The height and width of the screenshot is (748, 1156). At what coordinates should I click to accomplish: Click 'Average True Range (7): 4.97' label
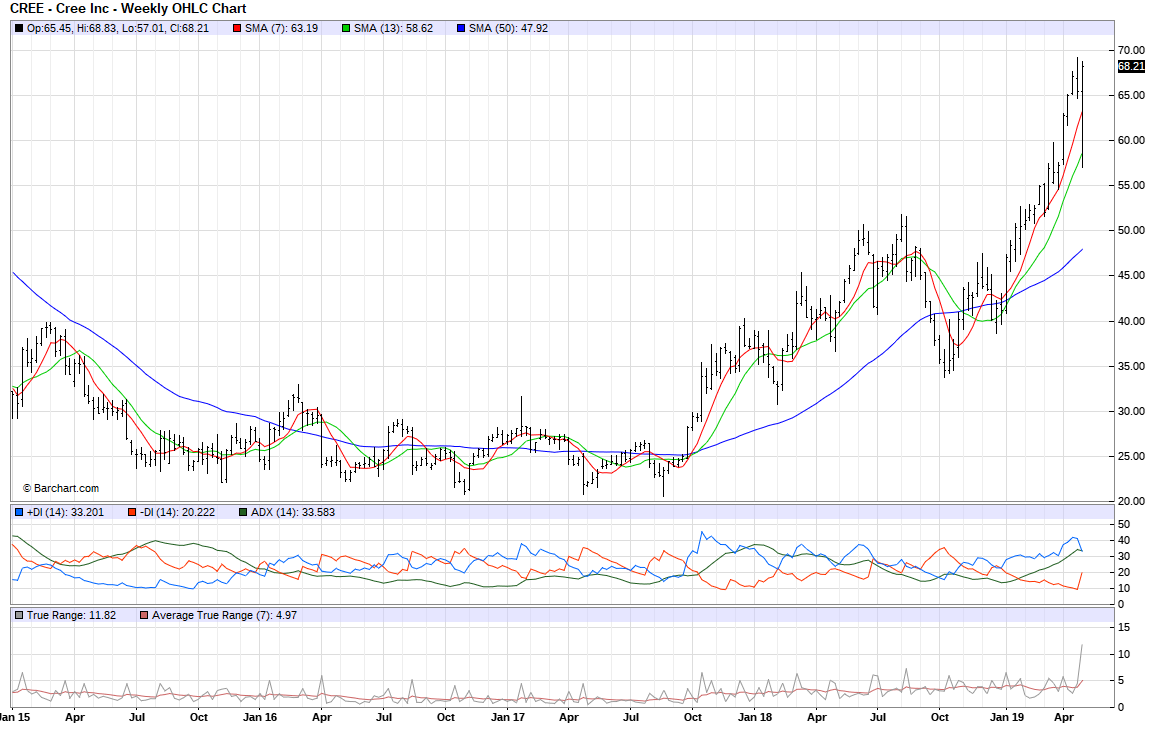coord(225,615)
